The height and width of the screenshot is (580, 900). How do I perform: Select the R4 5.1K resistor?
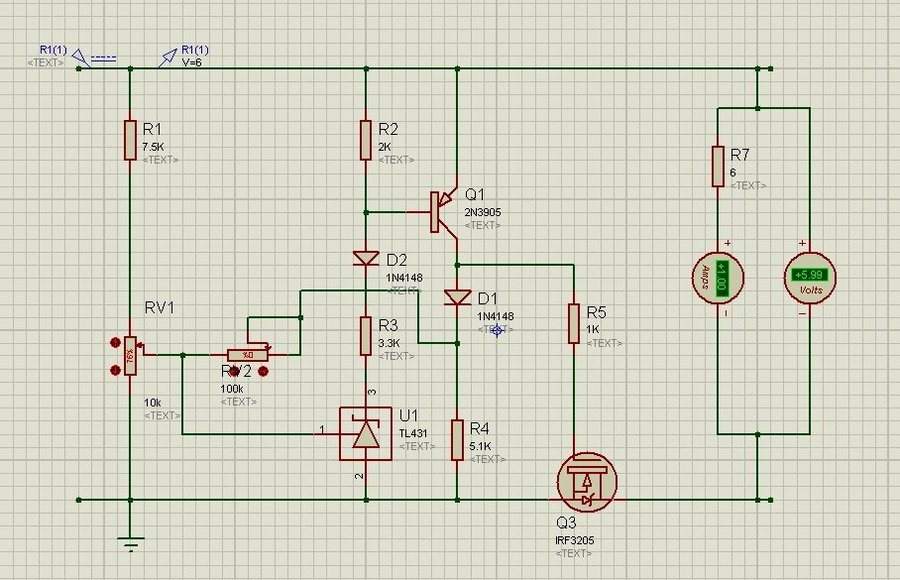pos(457,440)
